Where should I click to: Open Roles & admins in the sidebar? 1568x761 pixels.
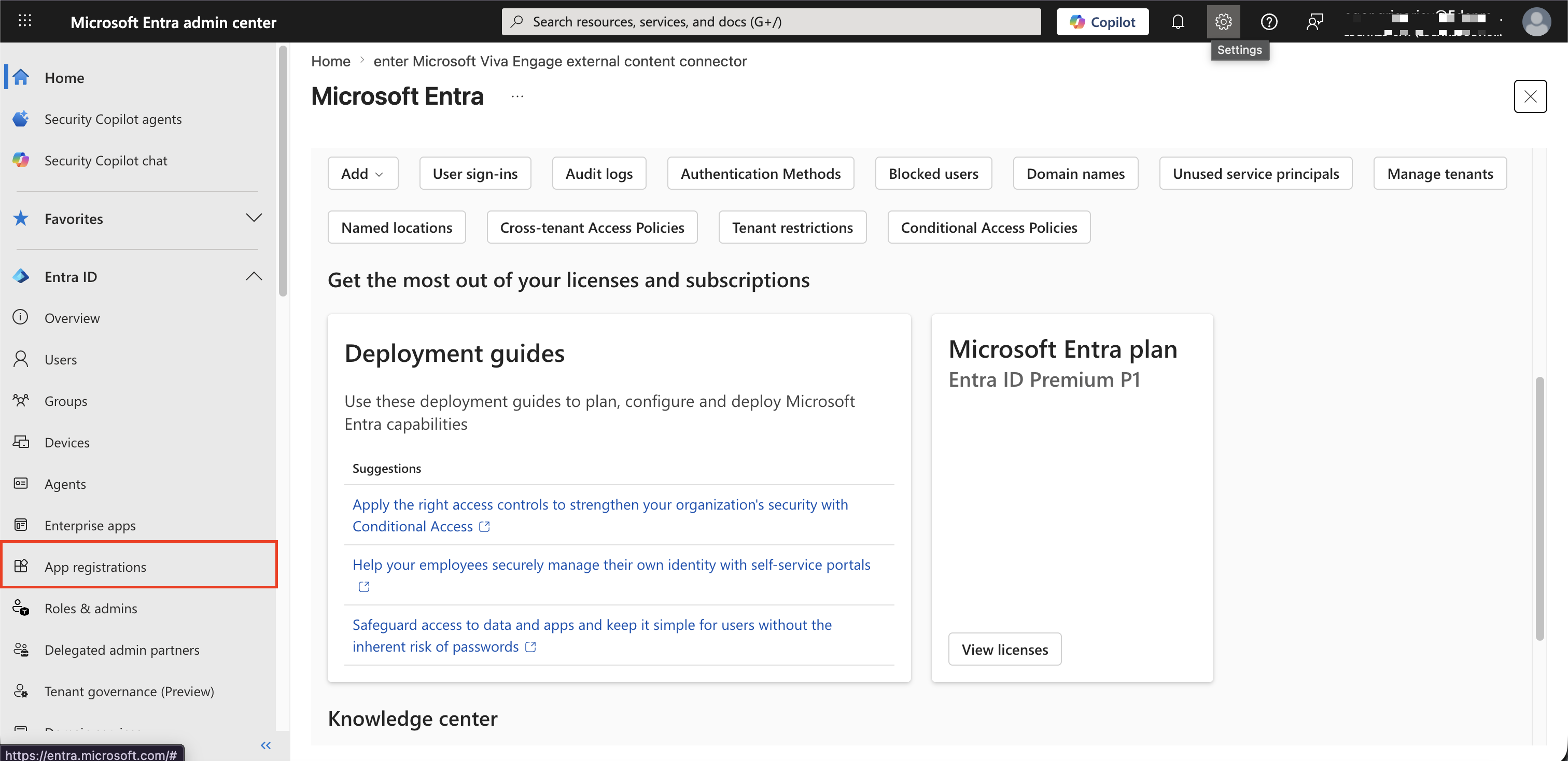(139, 608)
